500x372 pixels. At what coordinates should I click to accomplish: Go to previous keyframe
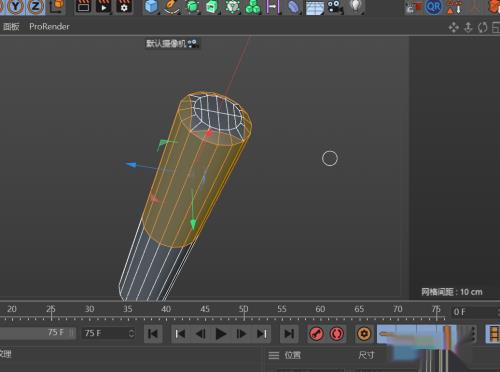click(x=180, y=334)
